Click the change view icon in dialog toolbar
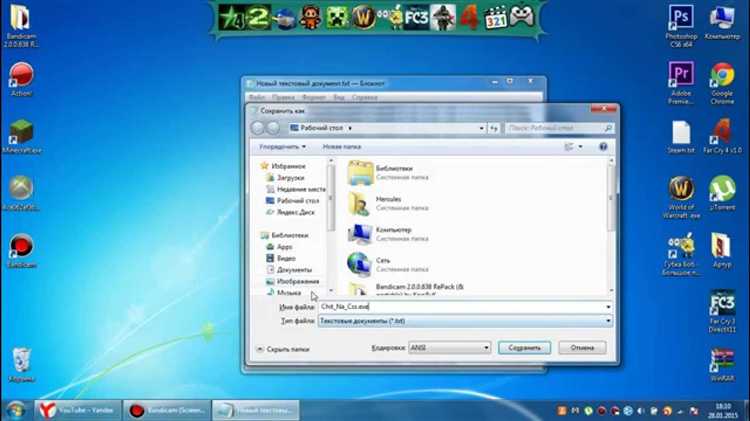Image resolution: width=750 pixels, height=421 pixels. pos(569,147)
